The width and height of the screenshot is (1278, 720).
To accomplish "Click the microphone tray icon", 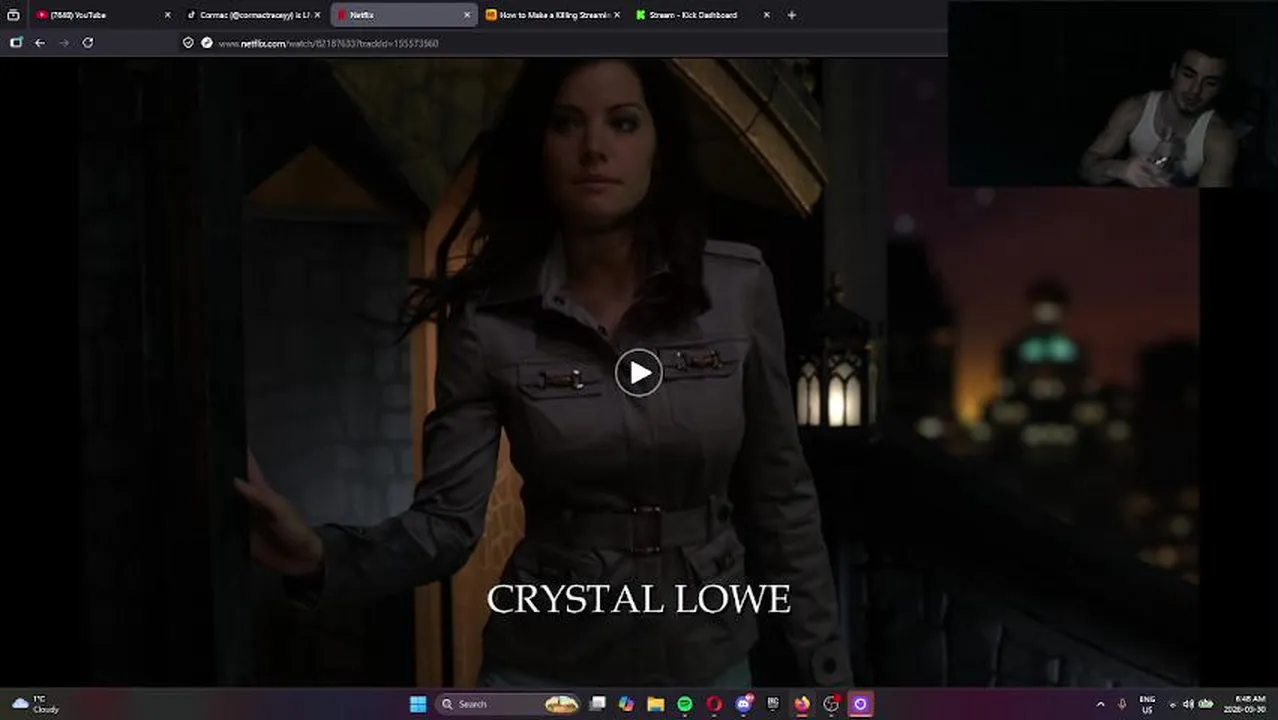I will [x=1122, y=704].
